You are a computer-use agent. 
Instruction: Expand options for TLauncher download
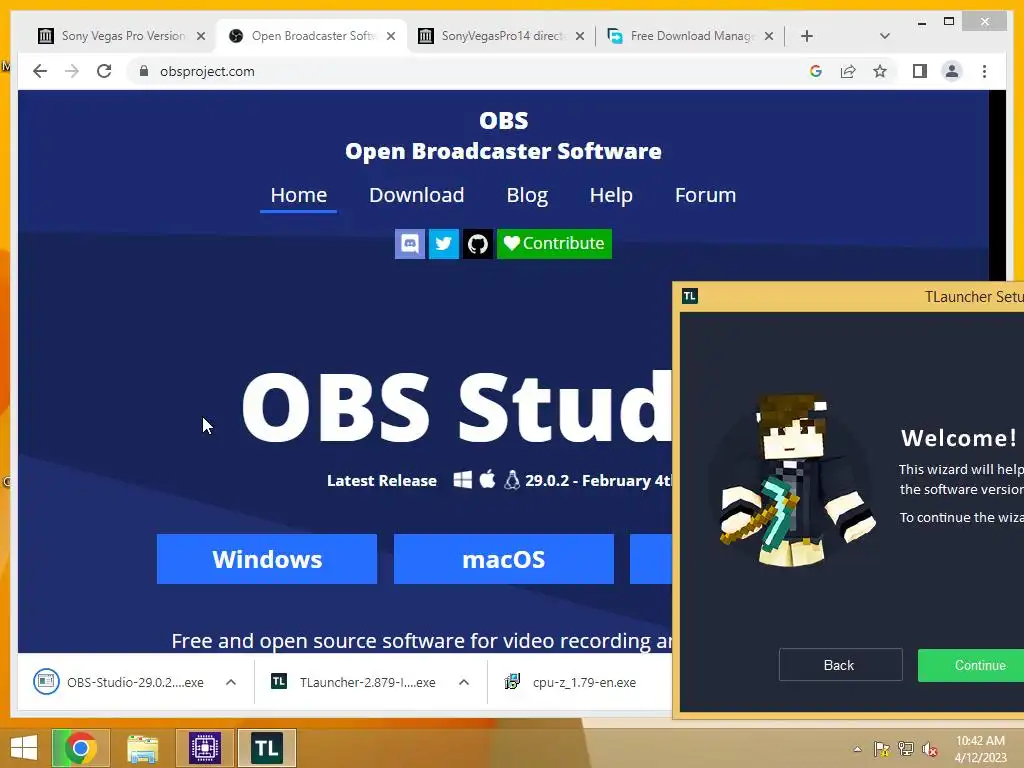[464, 682]
